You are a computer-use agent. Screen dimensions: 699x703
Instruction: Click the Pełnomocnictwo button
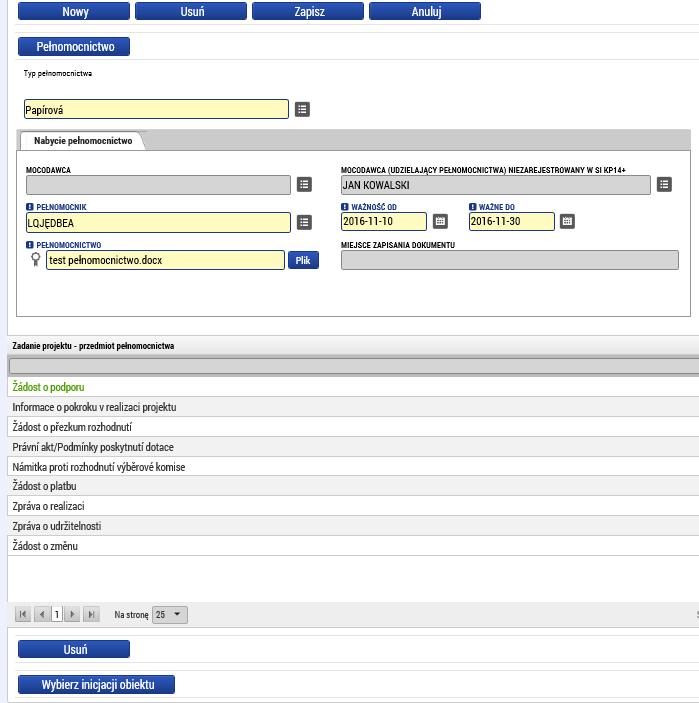click(x=74, y=47)
